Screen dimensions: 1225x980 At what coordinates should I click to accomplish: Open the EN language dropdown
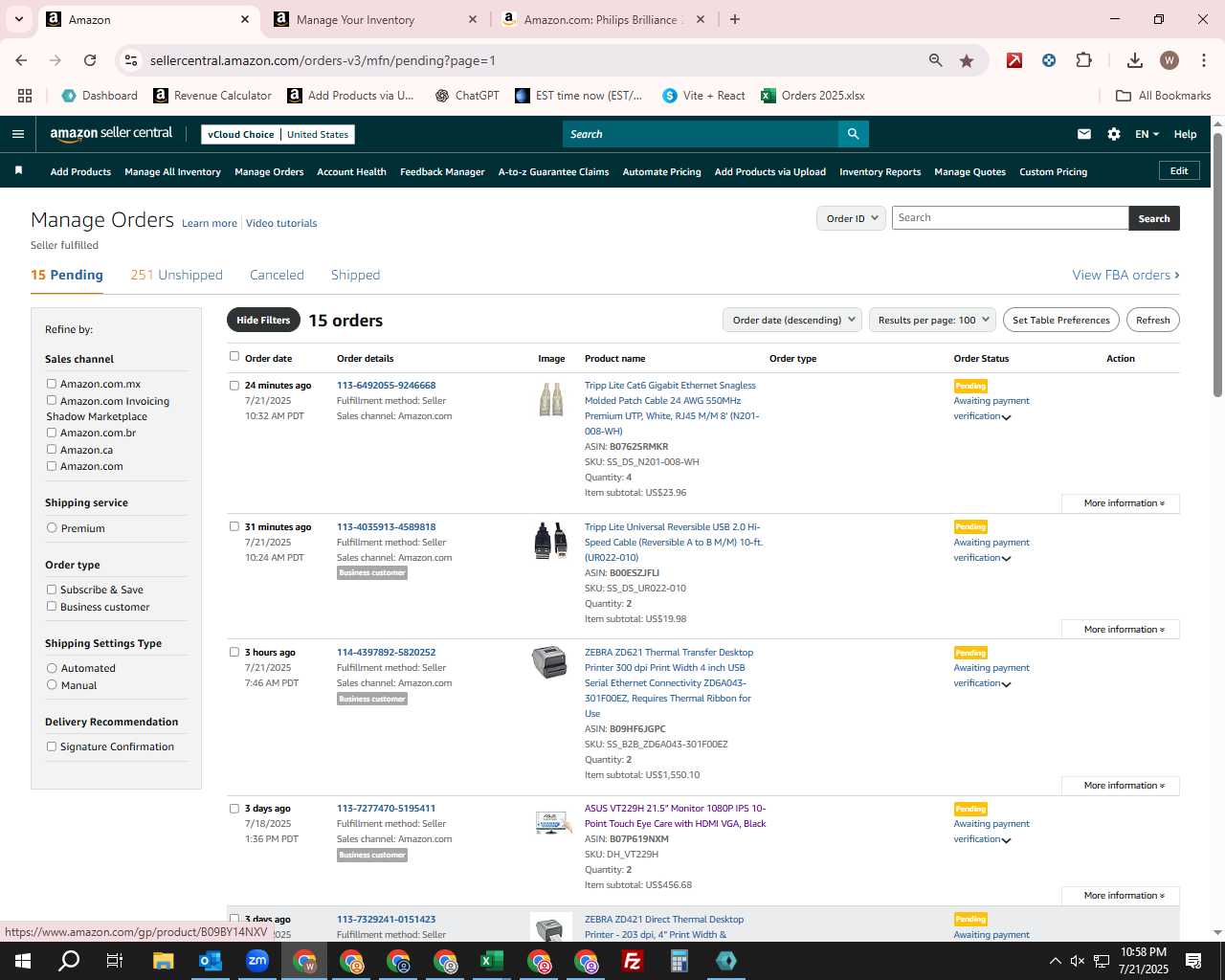(1147, 134)
